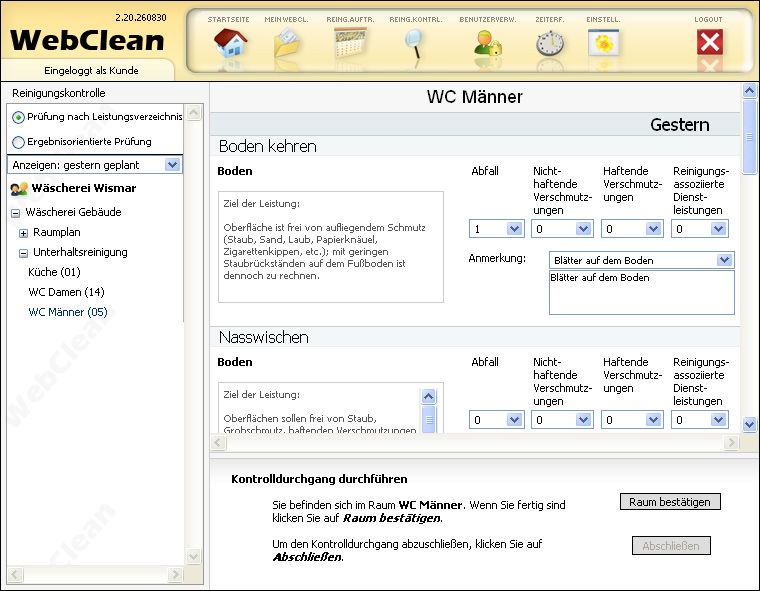Open the Zeiterfassung stopwatch icon

pos(549,43)
